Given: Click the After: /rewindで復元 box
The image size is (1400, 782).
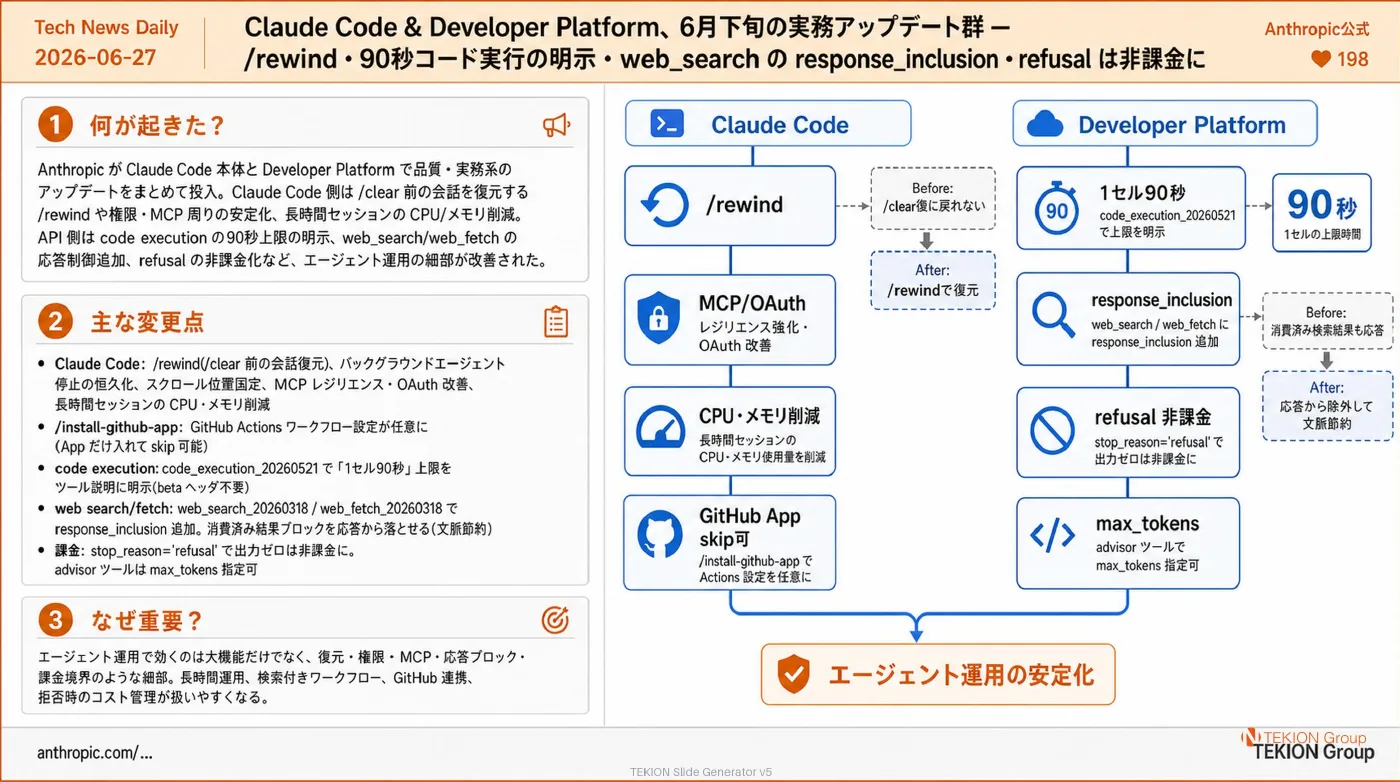Looking at the screenshot, I should pyautogui.click(x=932, y=280).
